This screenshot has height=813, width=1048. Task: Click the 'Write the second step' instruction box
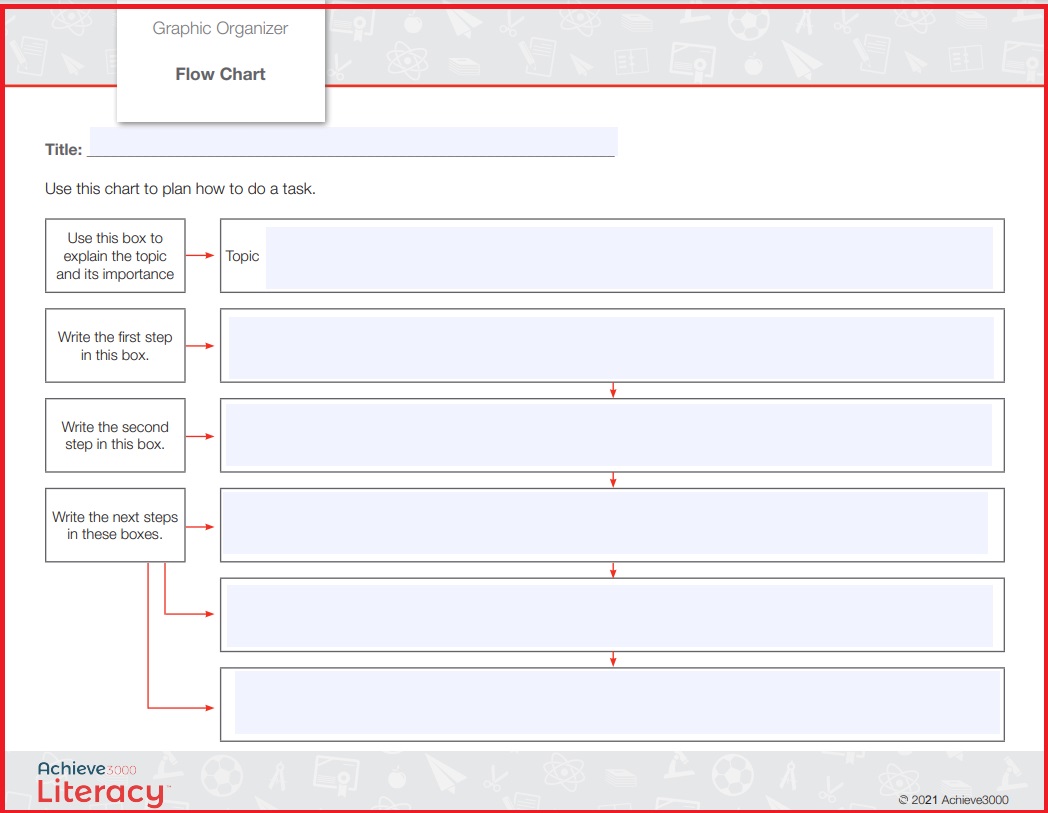pyautogui.click(x=115, y=435)
